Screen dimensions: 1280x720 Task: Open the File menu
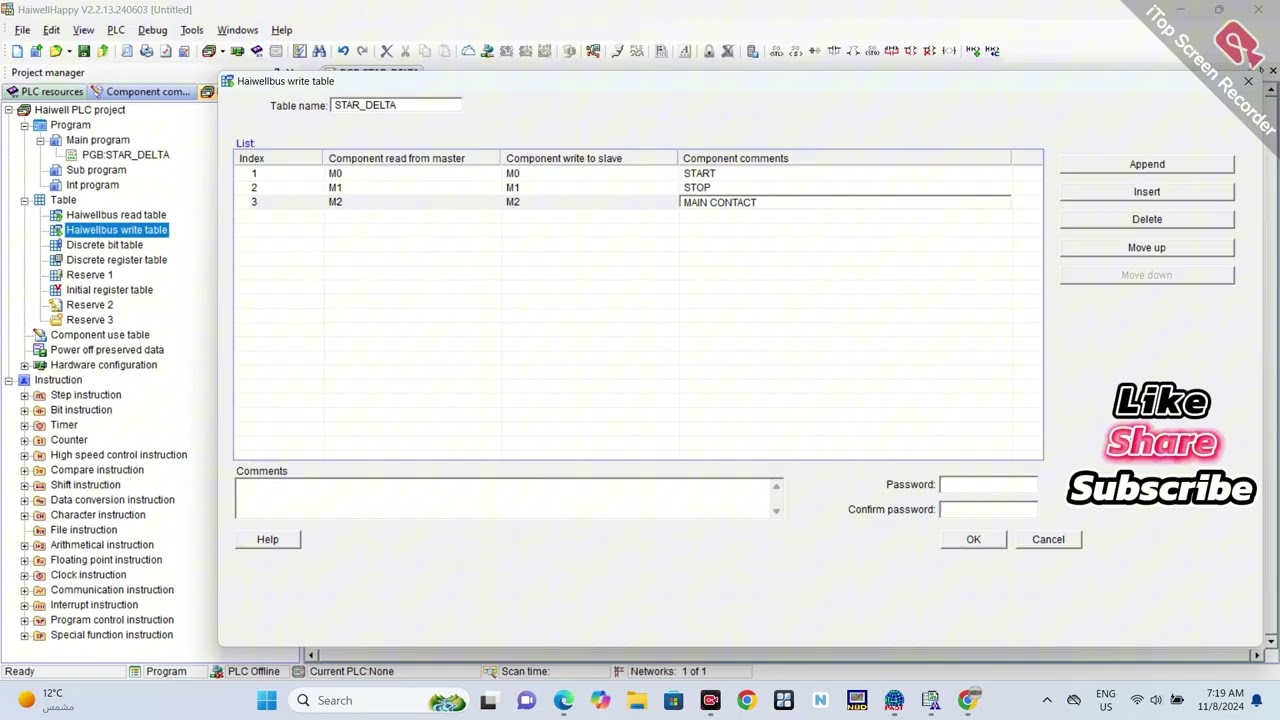click(x=22, y=30)
